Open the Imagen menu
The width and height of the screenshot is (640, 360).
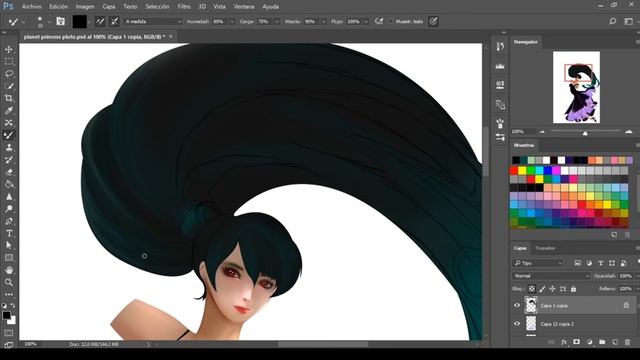pos(84,7)
